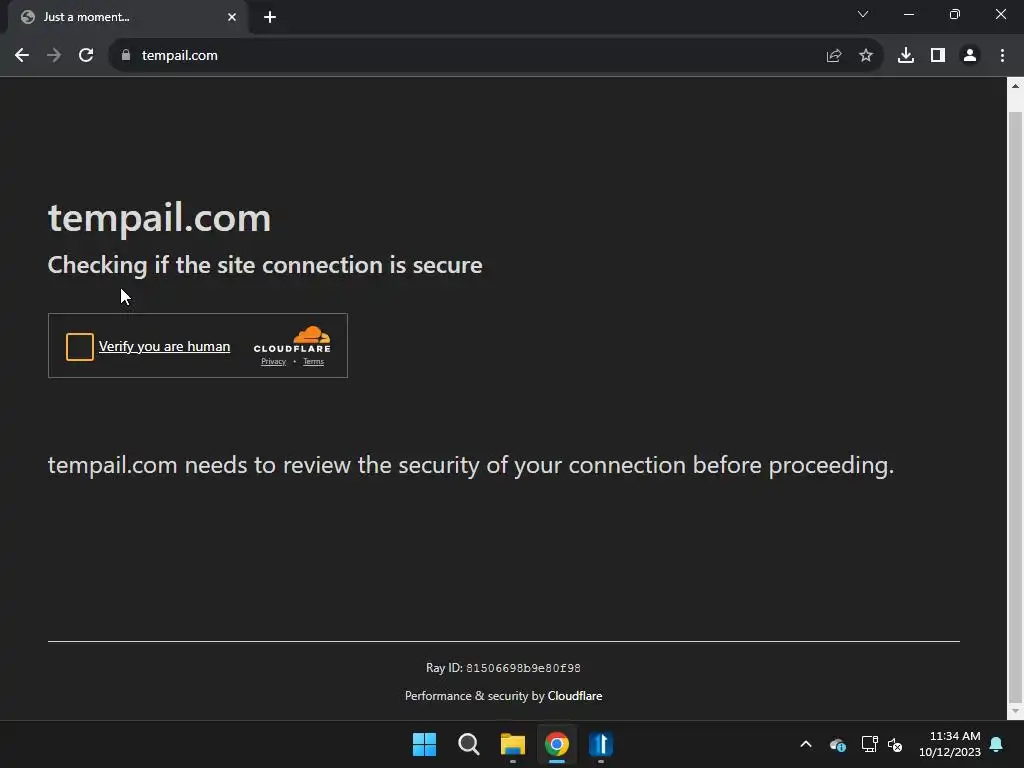Show hidden system tray icons
The width and height of the screenshot is (1024, 768).
click(806, 744)
